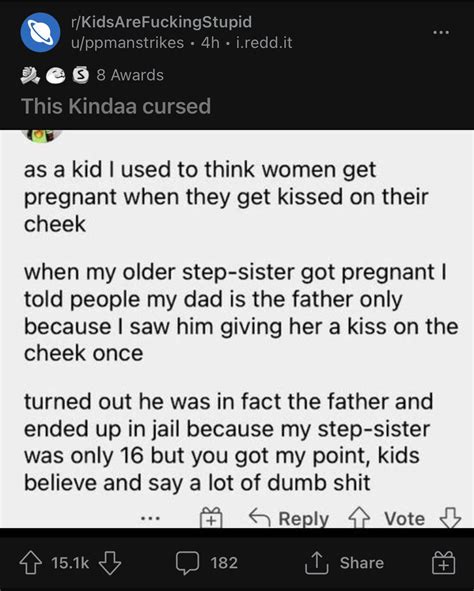Open r/KidsAreFuckingStupid subreddit link

tap(162, 22)
